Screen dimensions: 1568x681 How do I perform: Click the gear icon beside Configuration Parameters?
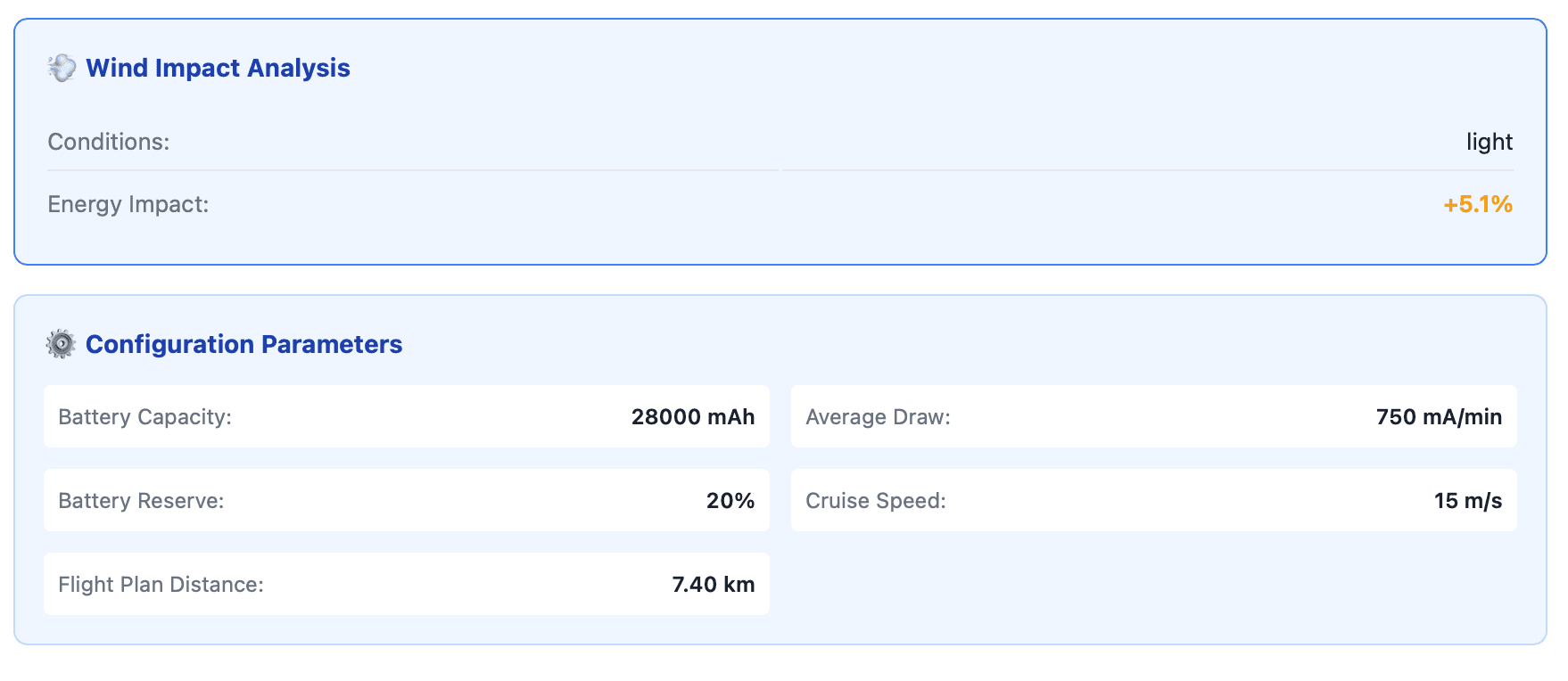click(62, 344)
